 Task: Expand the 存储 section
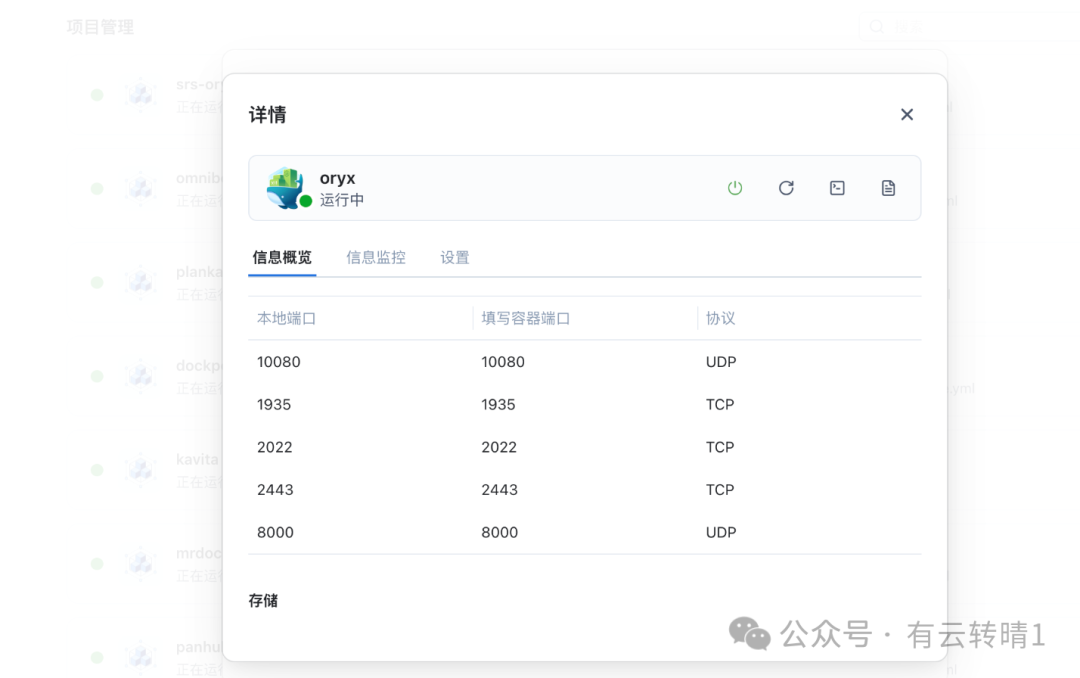264,600
